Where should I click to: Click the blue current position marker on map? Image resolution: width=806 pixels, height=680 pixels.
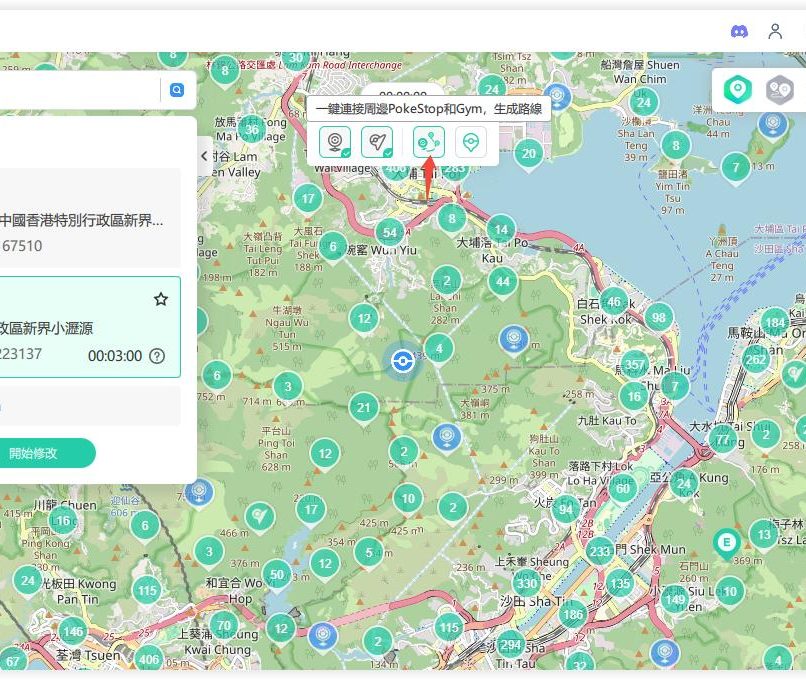[403, 361]
